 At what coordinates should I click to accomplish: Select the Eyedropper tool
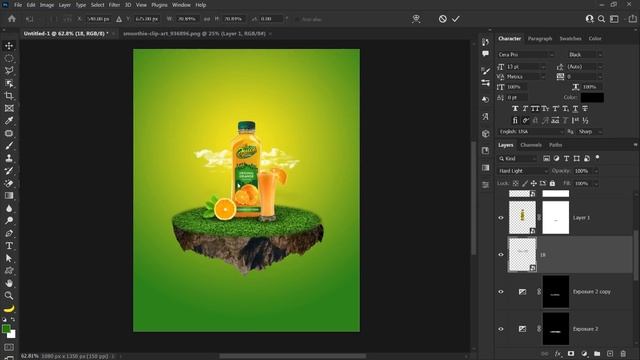pos(9,121)
